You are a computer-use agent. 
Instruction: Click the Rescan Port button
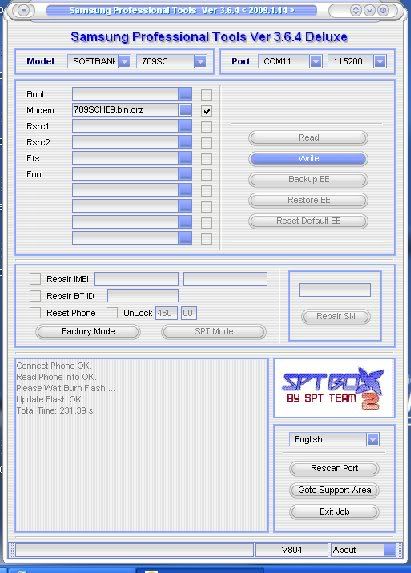click(x=334, y=468)
